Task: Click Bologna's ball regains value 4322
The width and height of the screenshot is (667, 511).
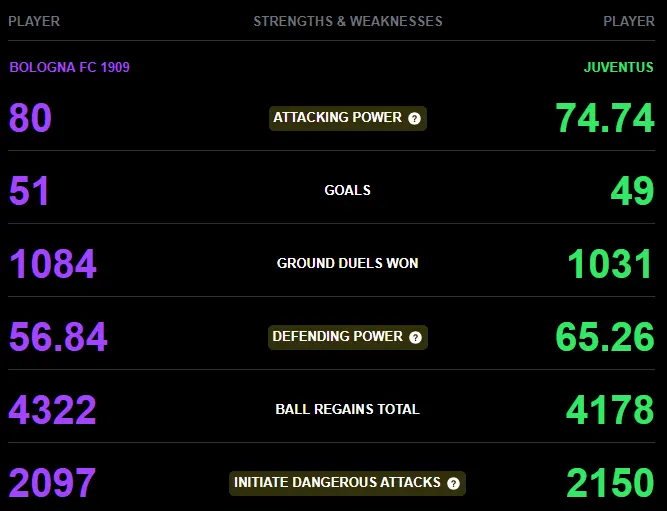Action: 52,410
